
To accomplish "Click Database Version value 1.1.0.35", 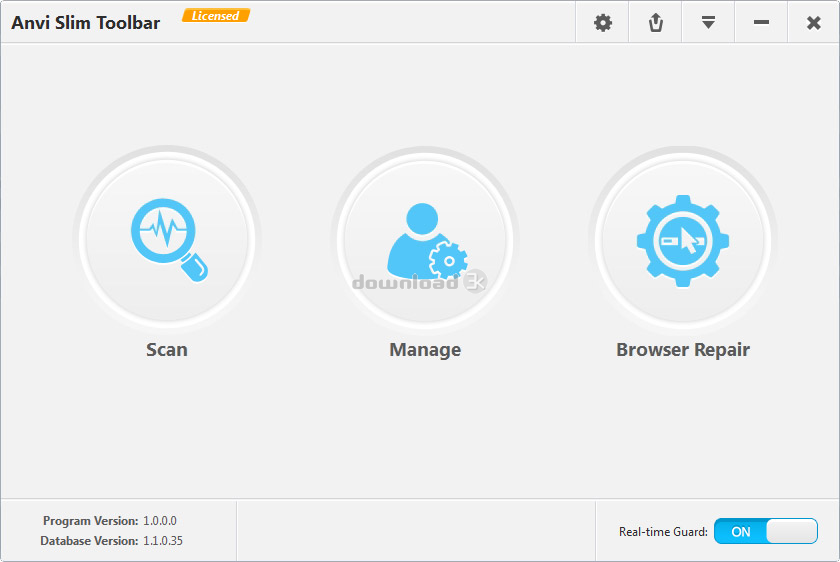I will 163,541.
